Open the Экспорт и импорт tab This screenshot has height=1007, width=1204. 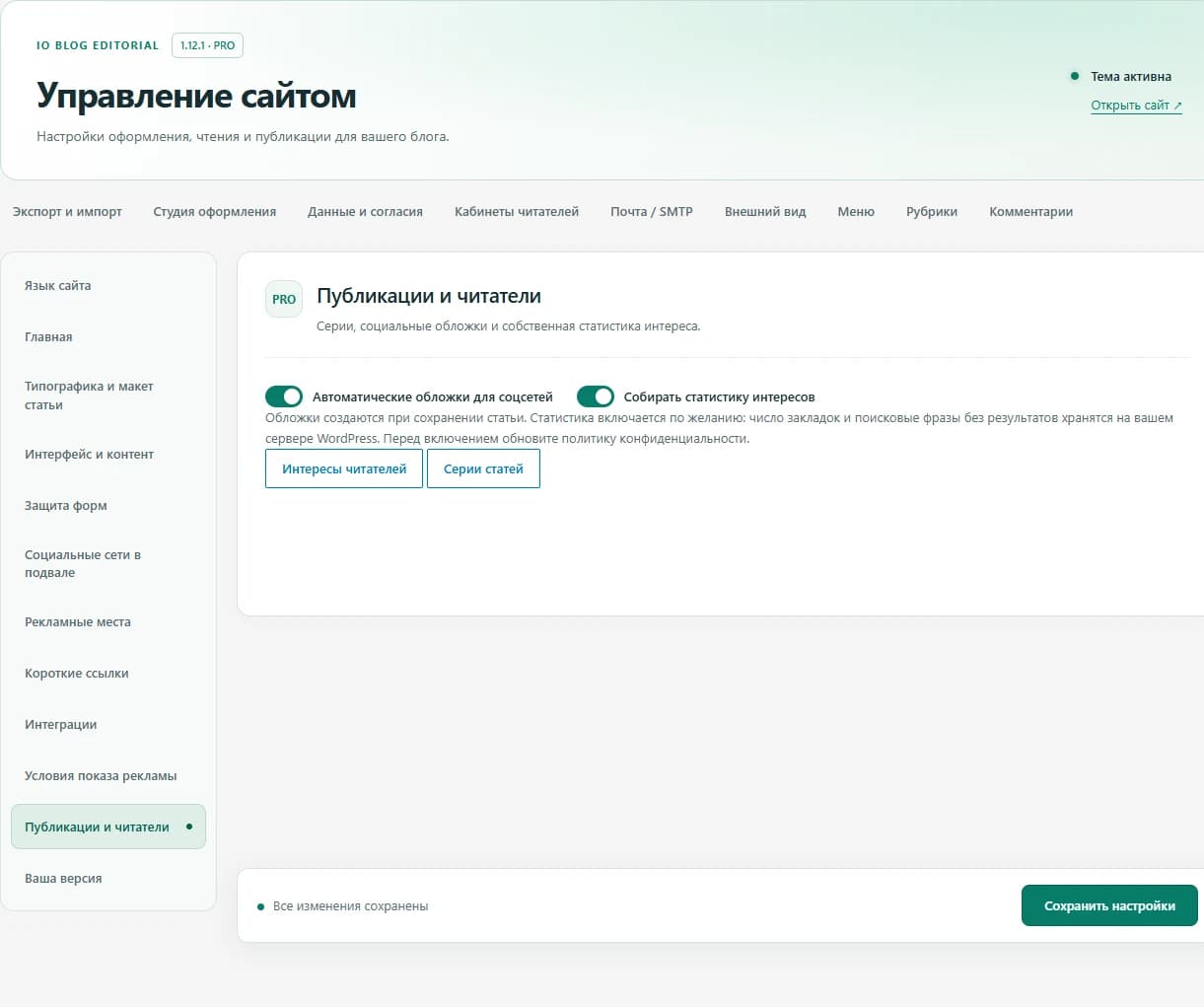tap(67, 211)
